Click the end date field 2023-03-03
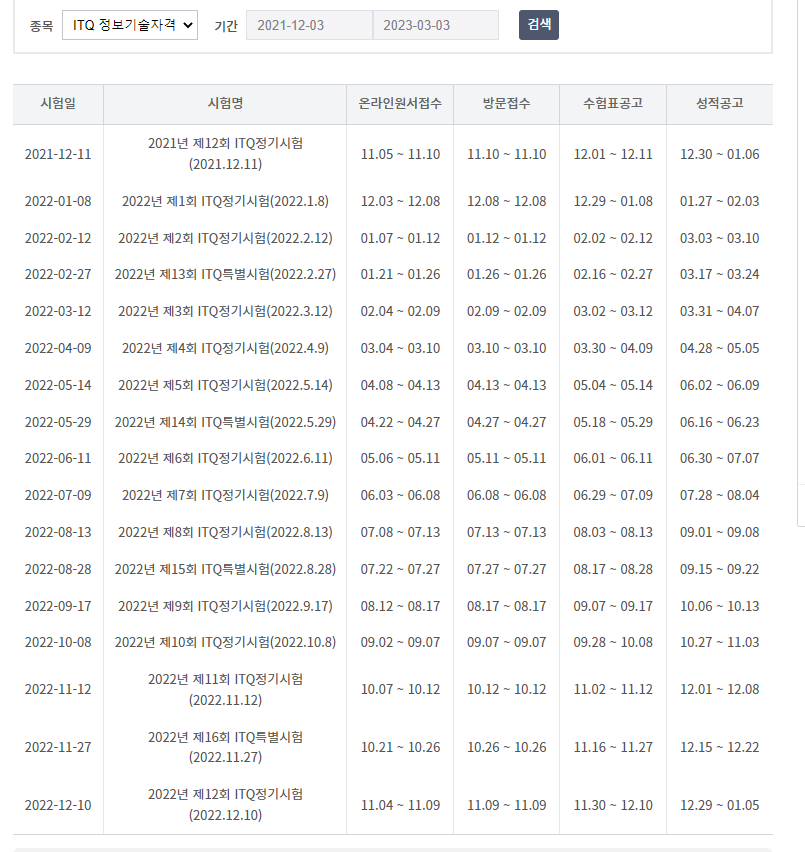This screenshot has height=852, width=805. tap(436, 25)
